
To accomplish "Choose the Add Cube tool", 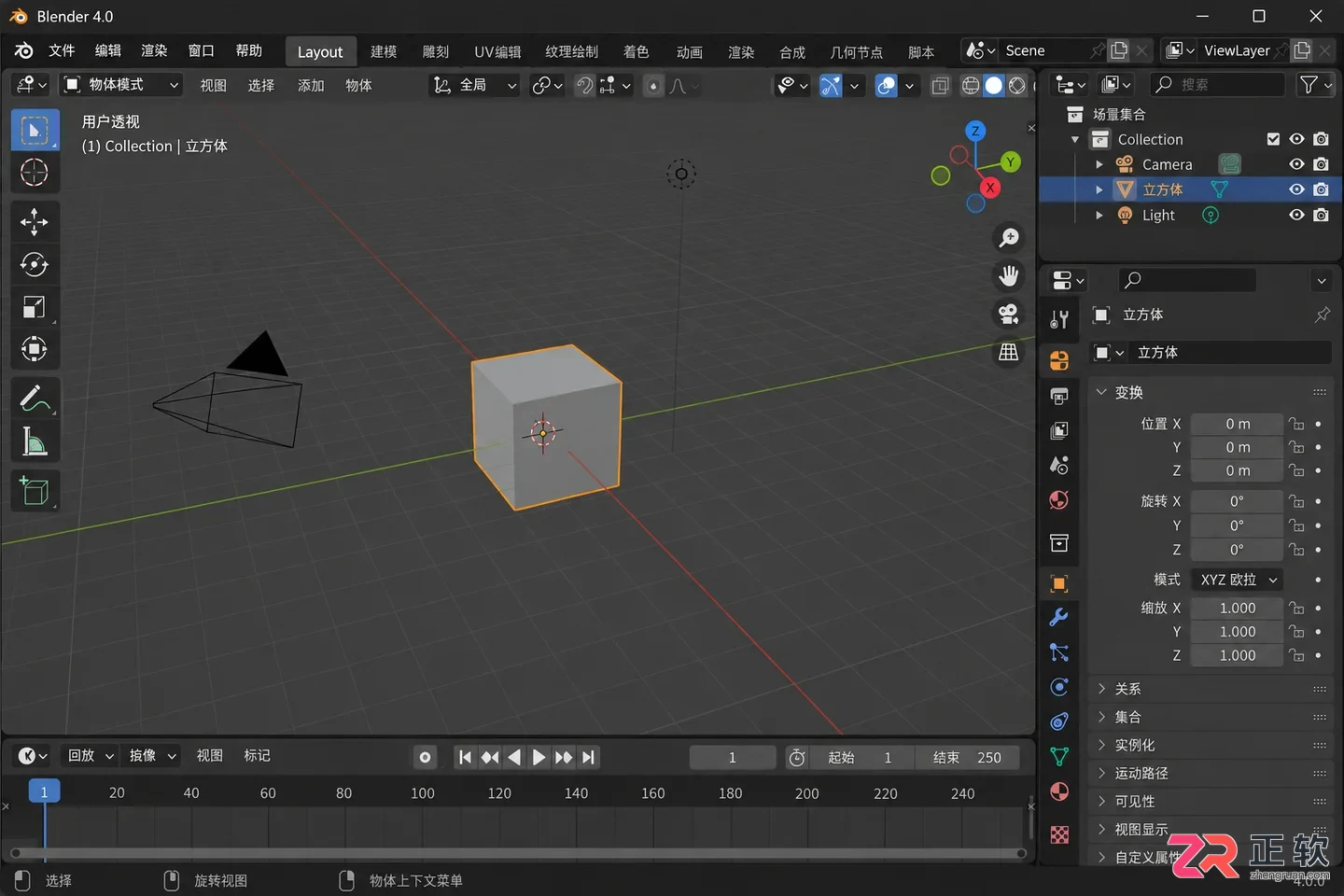I will [35, 491].
